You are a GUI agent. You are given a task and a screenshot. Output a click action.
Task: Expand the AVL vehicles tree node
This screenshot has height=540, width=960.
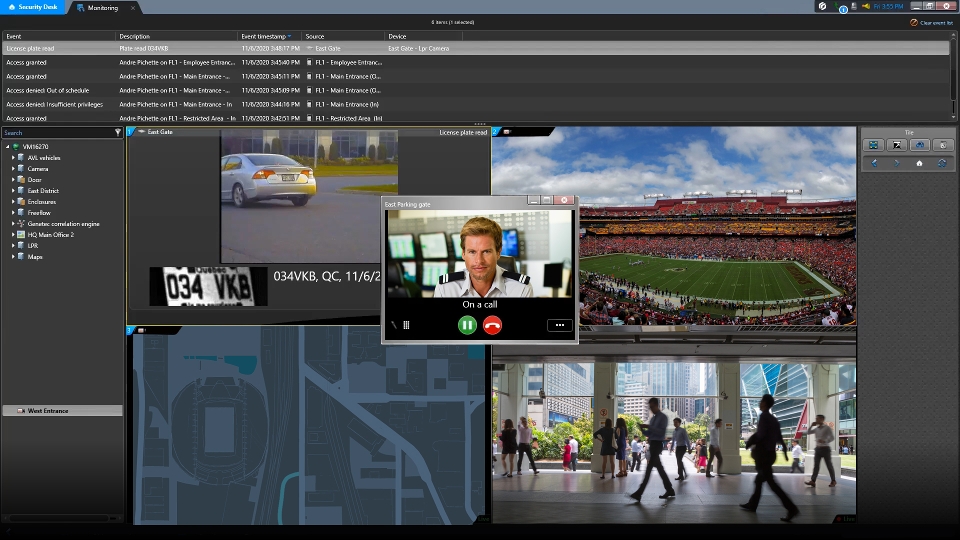click(x=13, y=158)
